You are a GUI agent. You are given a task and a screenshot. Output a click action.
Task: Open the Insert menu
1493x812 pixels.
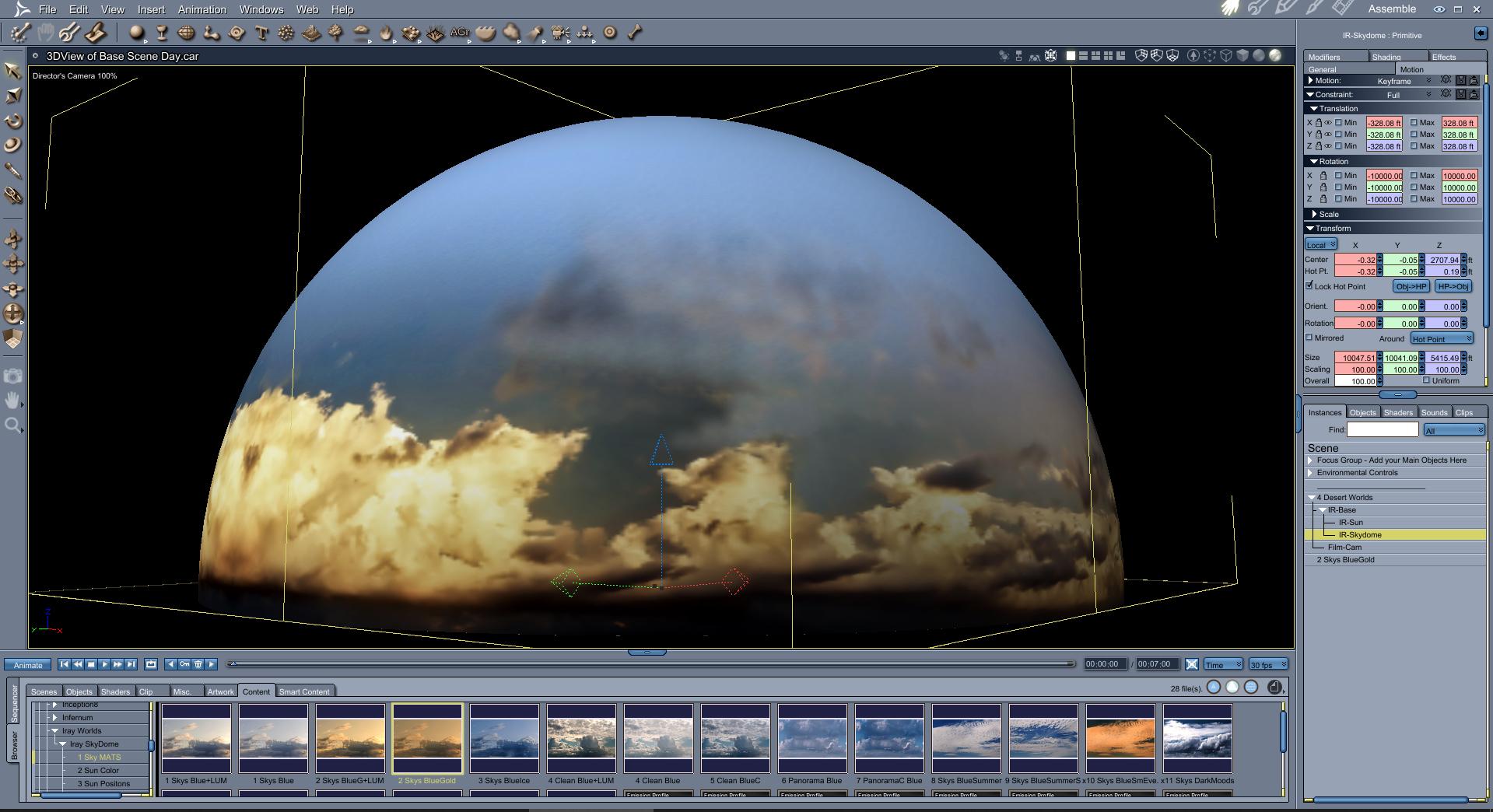point(151,9)
